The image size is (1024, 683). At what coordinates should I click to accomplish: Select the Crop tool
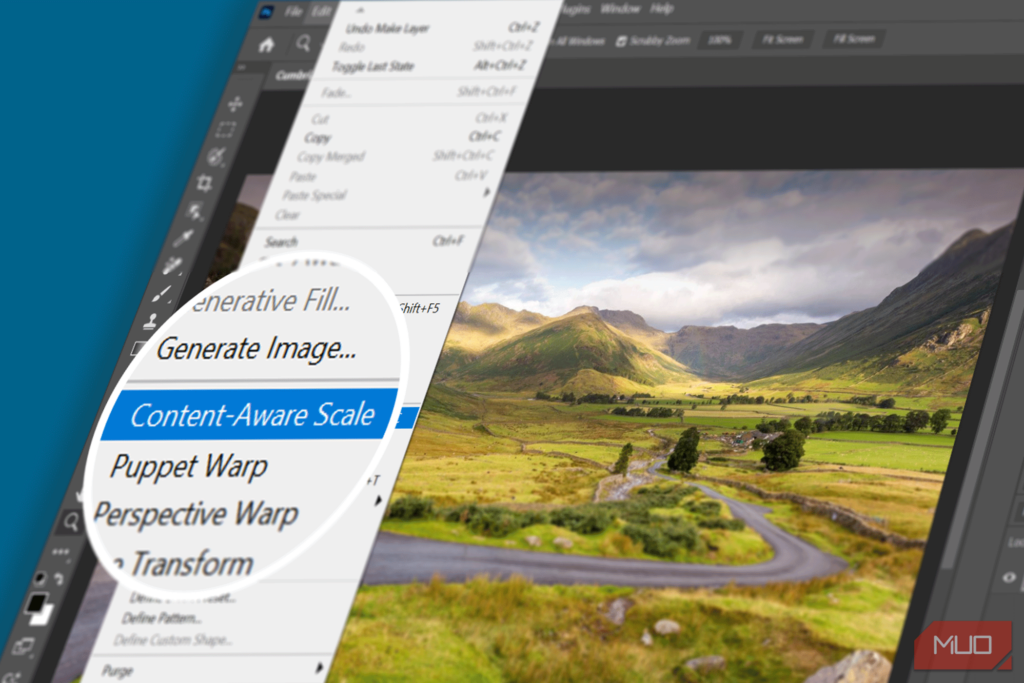coord(206,184)
